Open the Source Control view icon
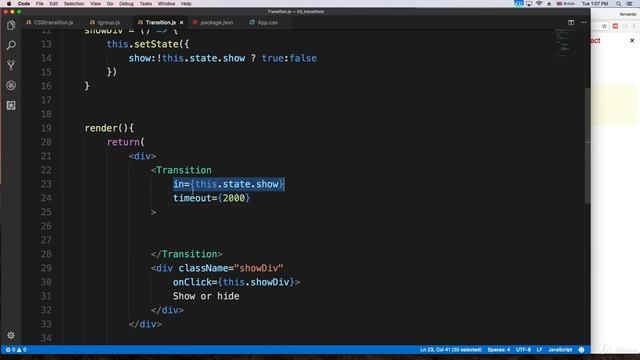Image resolution: width=640 pixels, height=360 pixels. coord(11,65)
